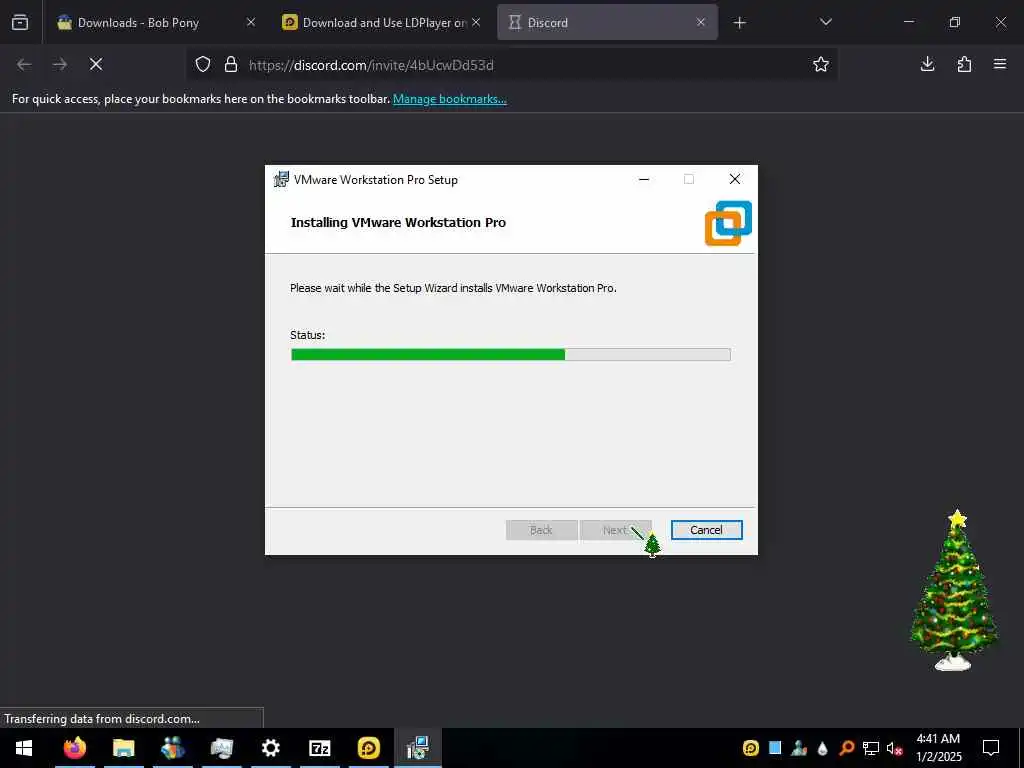Open the notification action center

tap(991, 748)
